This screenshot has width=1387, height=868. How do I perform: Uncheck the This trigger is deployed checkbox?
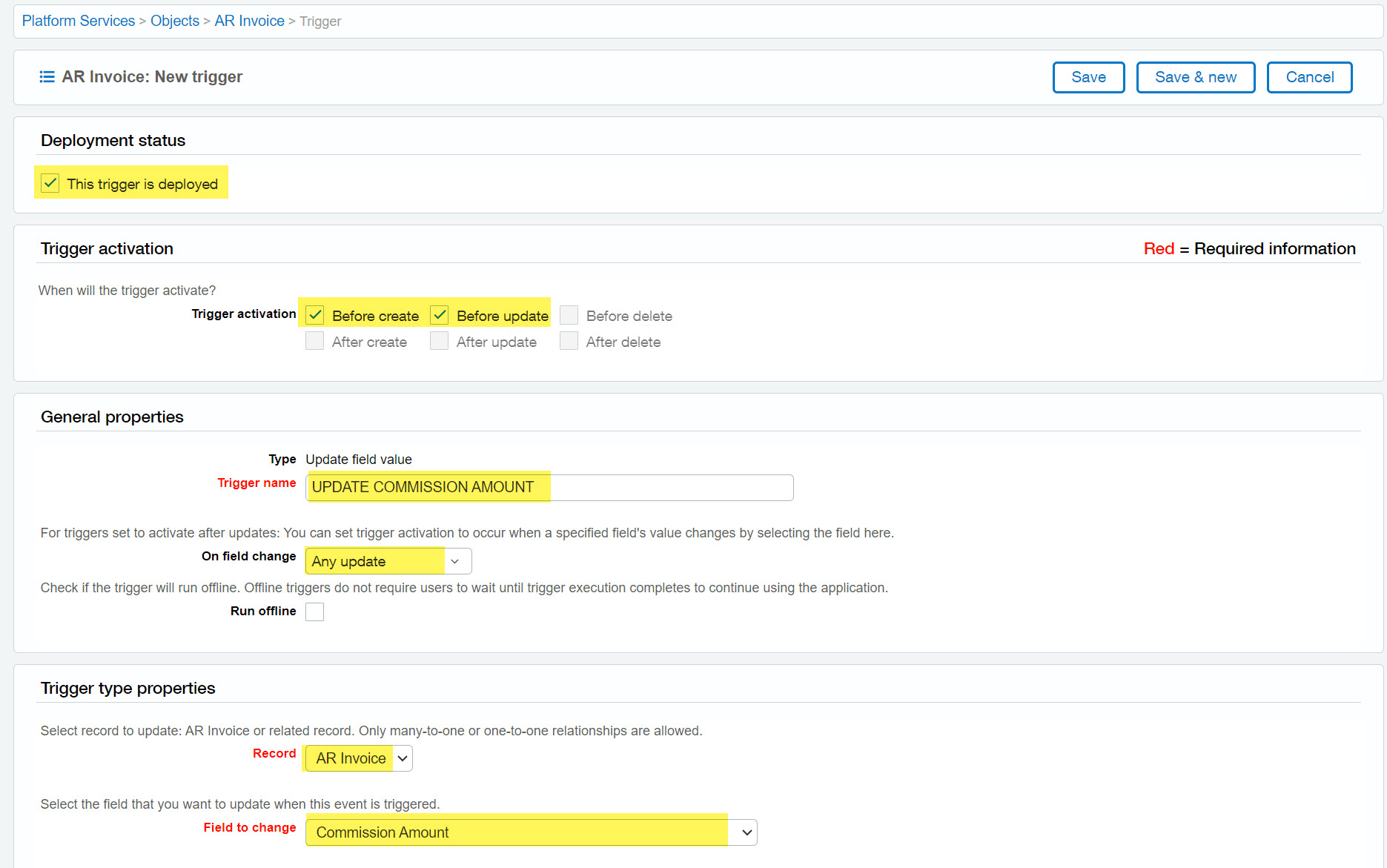(x=50, y=183)
